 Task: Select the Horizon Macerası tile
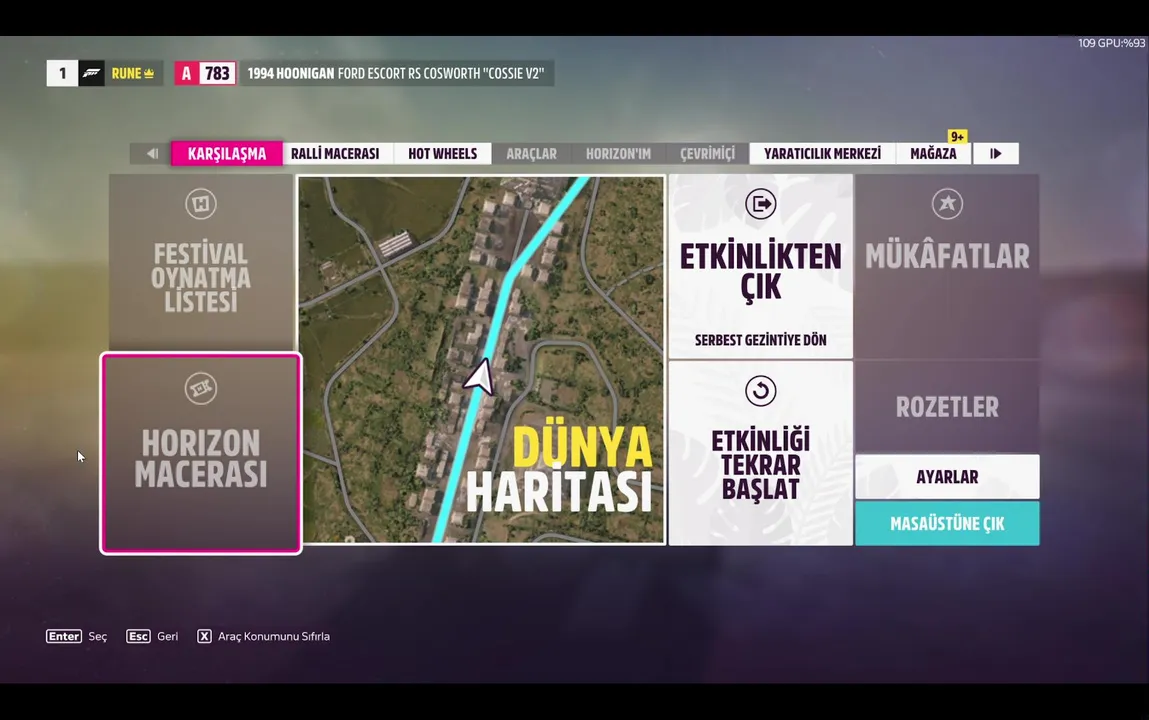pos(201,453)
